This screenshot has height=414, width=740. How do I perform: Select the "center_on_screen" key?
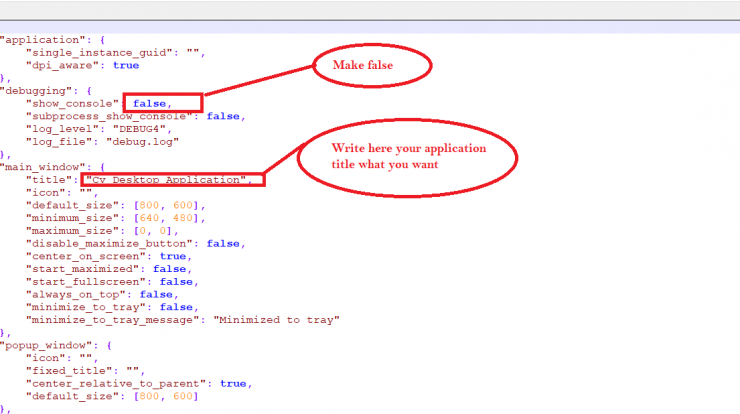pyautogui.click(x=86, y=257)
